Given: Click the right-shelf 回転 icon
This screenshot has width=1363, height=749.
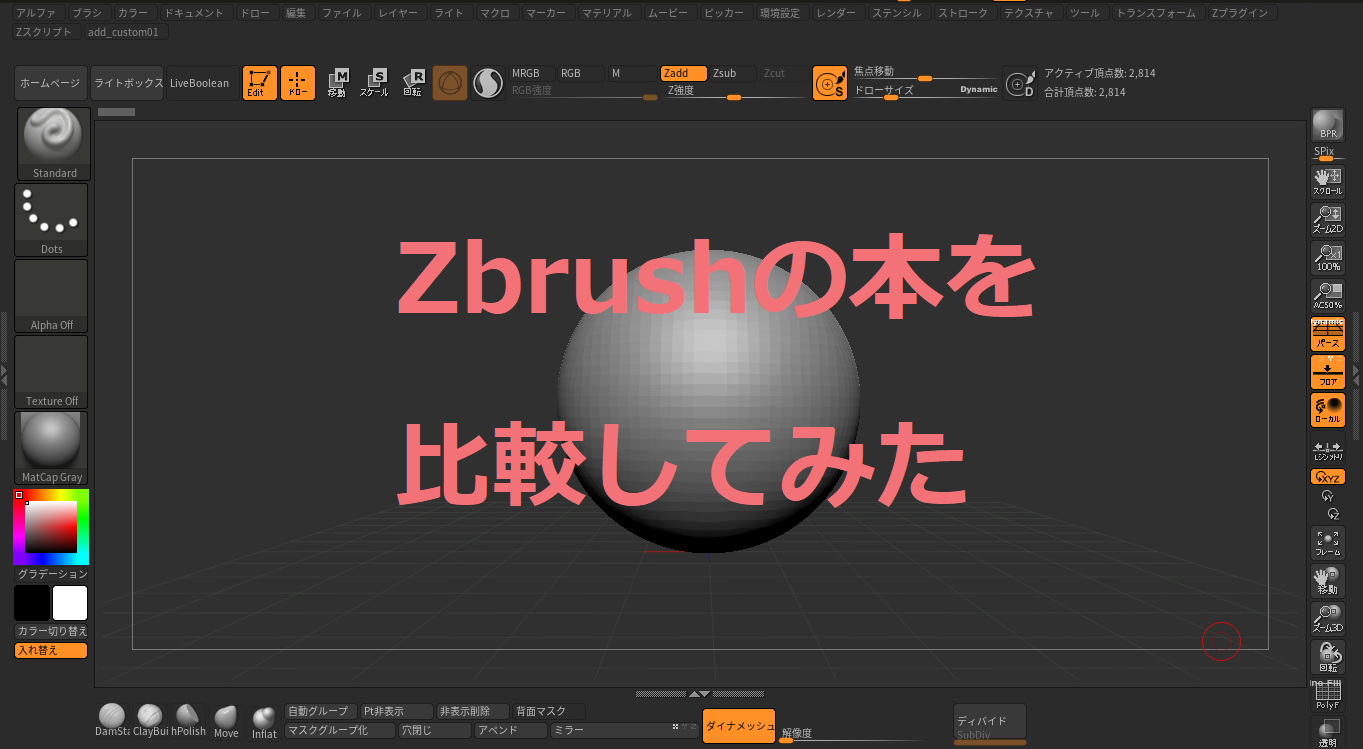Looking at the screenshot, I should coord(1328,657).
